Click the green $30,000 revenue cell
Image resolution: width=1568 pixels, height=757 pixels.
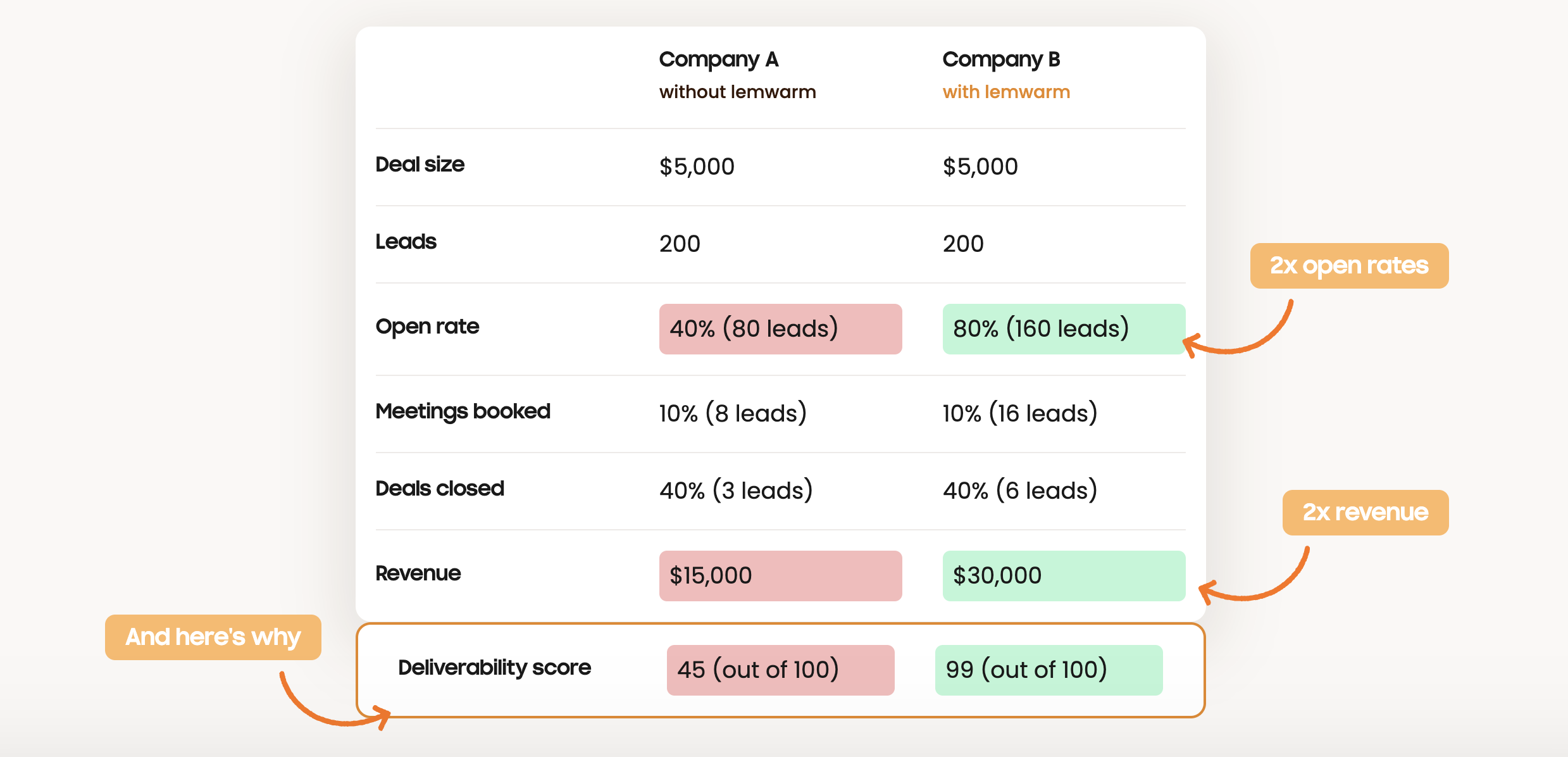pos(1063,576)
